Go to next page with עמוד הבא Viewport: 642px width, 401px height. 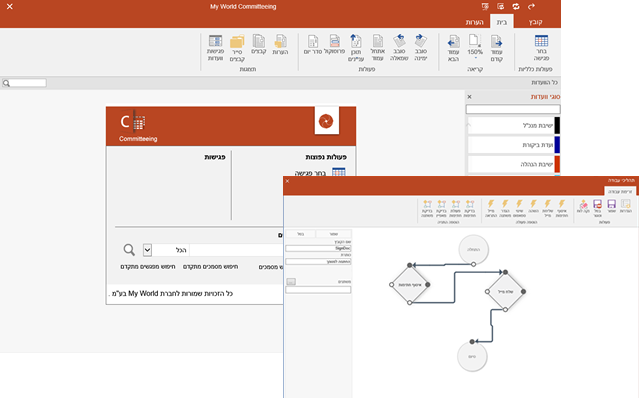(x=455, y=46)
